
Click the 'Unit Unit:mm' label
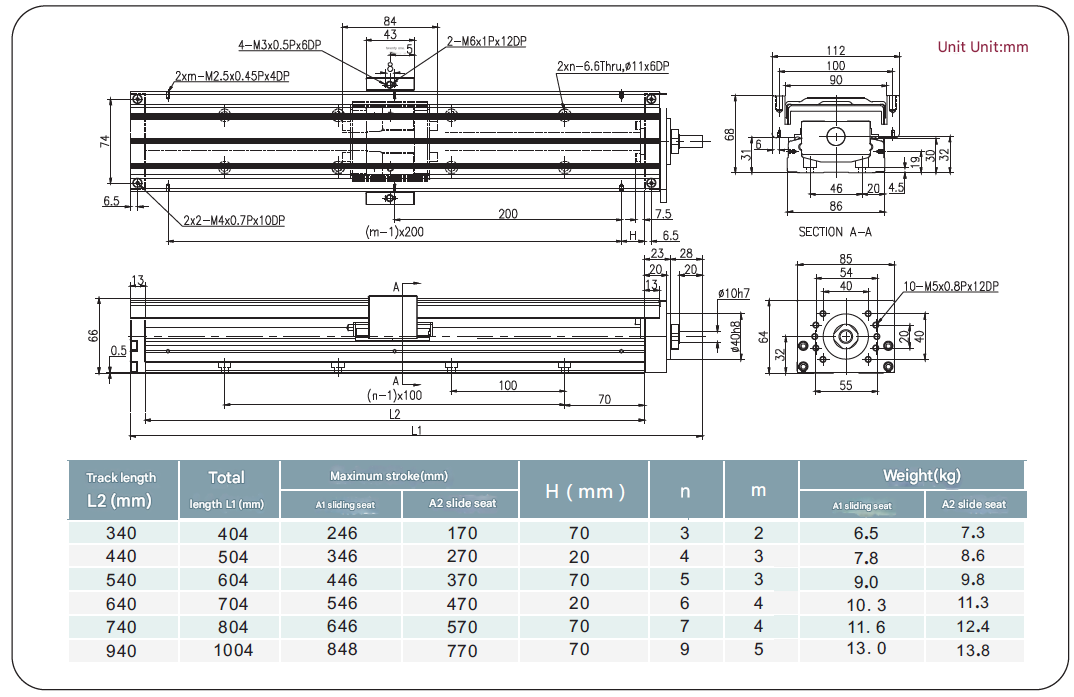coord(982,47)
